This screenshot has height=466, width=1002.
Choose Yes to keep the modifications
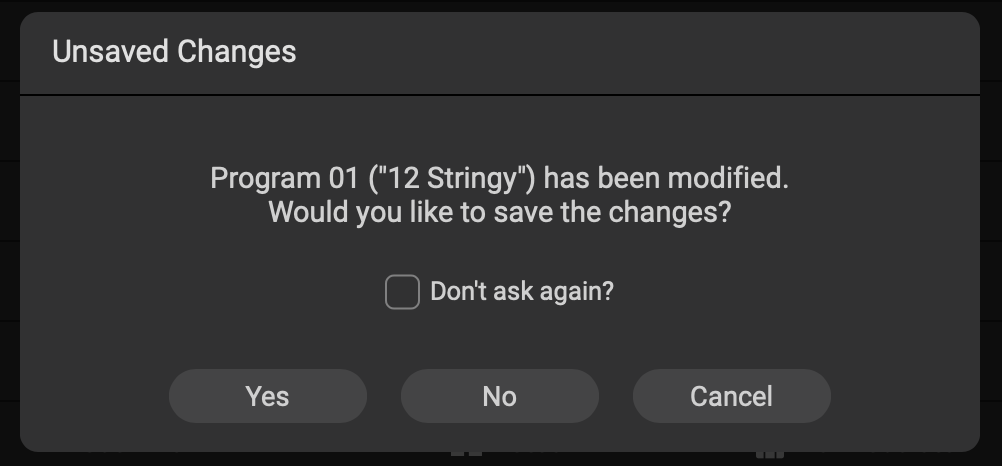pyautogui.click(x=267, y=396)
